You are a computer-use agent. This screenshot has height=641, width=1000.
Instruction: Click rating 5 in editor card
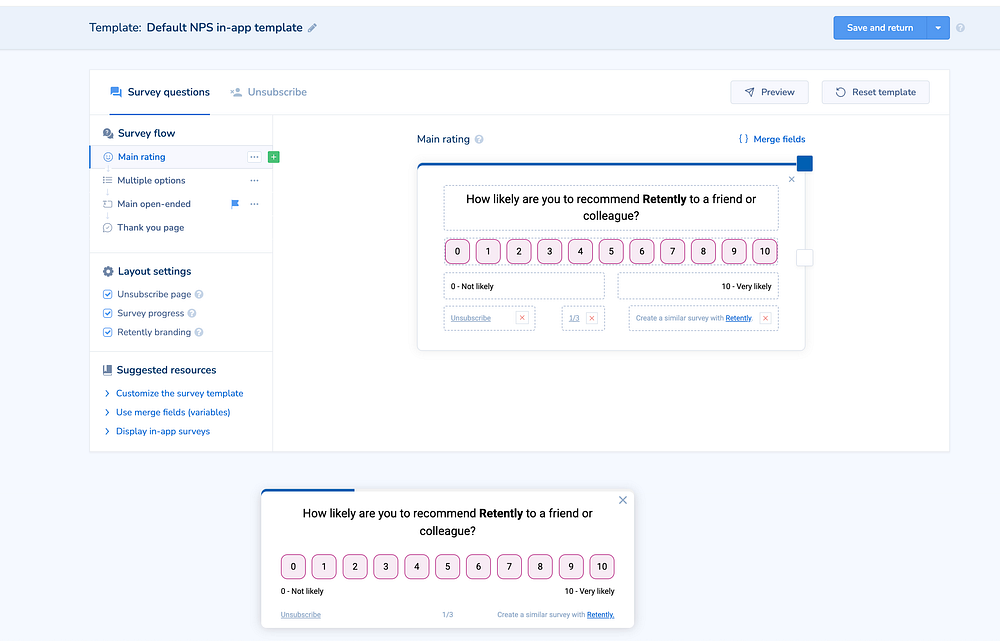pyautogui.click(x=611, y=251)
